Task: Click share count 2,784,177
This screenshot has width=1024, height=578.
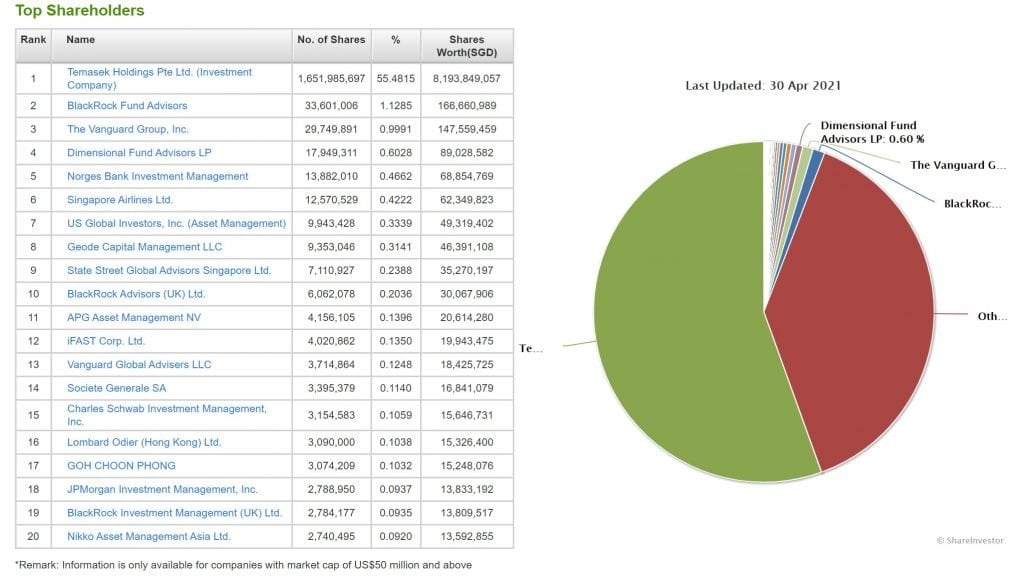Action: tap(331, 513)
